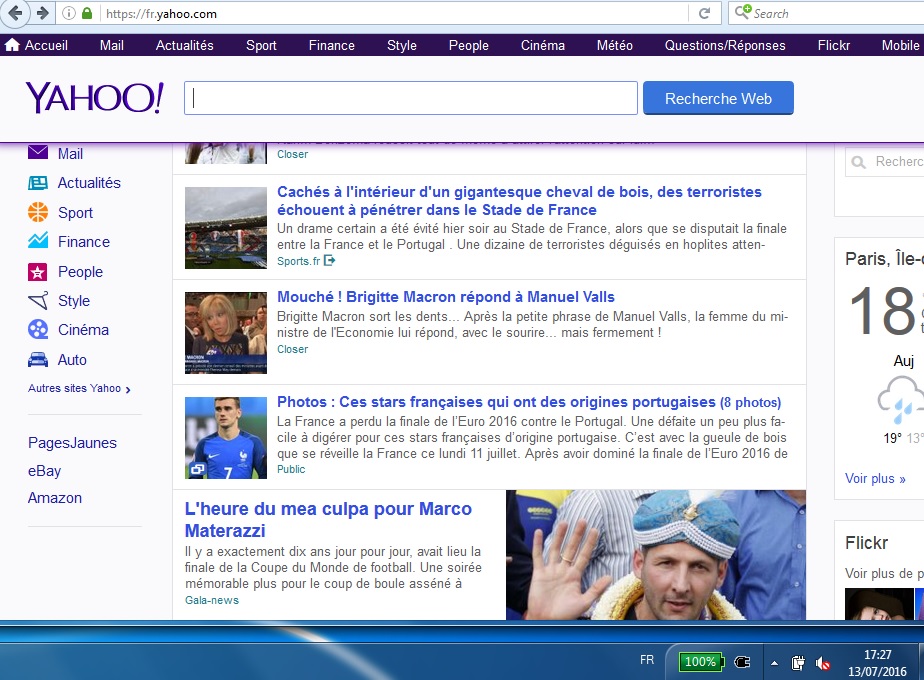
Task: Click the muted volume icon in system tray
Action: point(823,664)
